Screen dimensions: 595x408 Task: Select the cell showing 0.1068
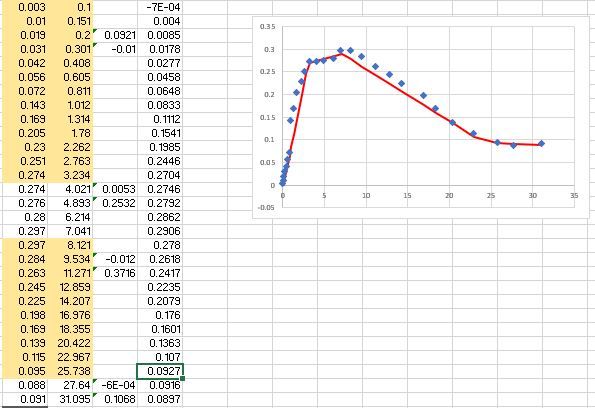pyautogui.click(x=115, y=399)
